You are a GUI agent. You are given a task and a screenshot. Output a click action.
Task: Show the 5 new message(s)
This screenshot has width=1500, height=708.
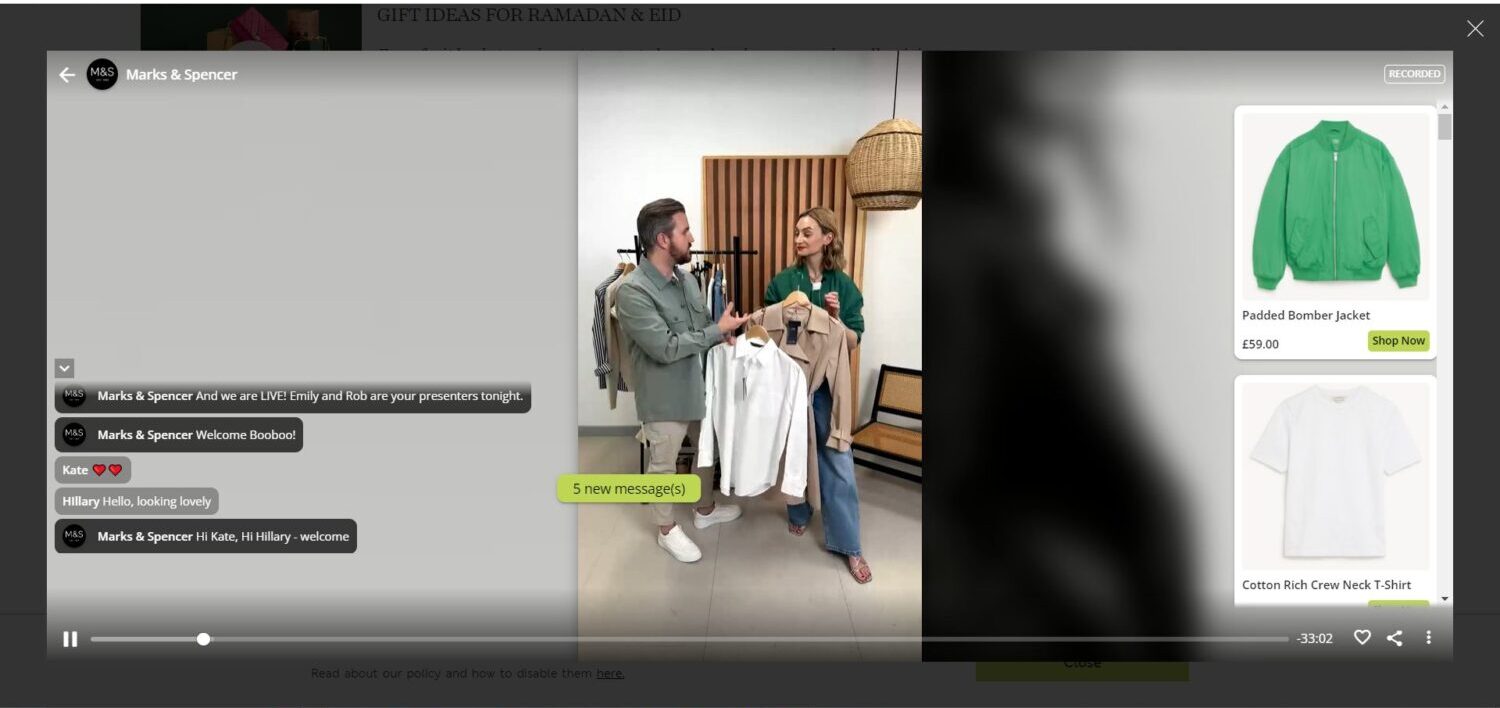tap(628, 488)
